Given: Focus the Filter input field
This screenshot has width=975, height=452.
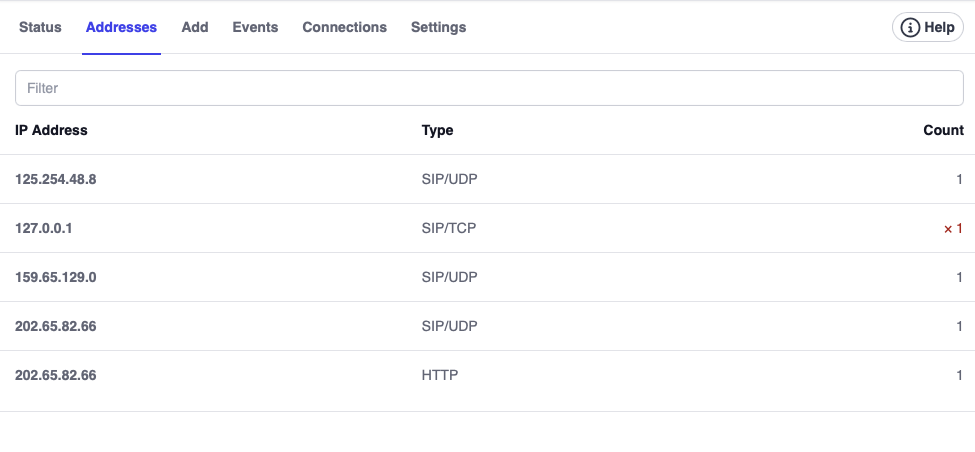Looking at the screenshot, I should [489, 88].
